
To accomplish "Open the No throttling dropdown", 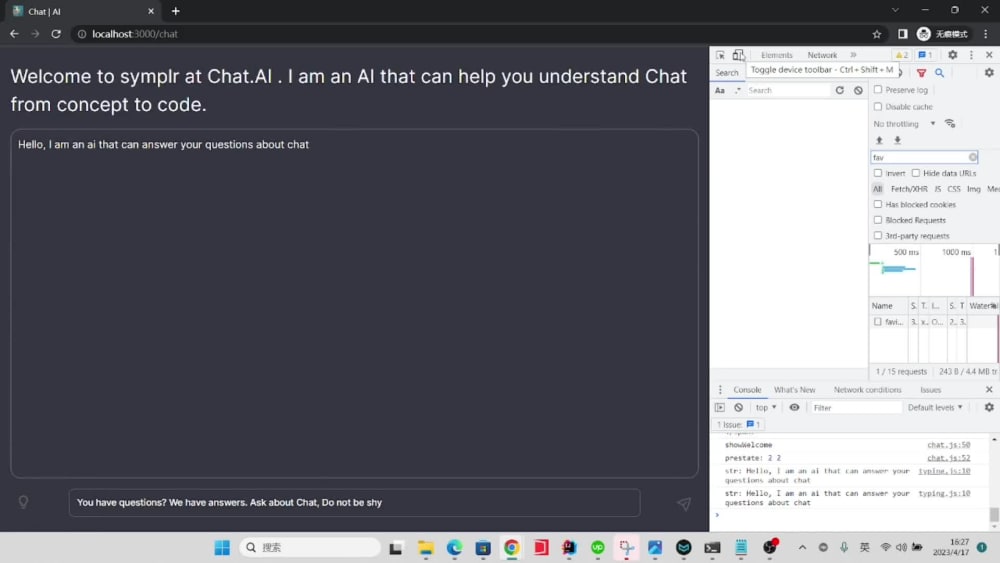I will click(904, 124).
